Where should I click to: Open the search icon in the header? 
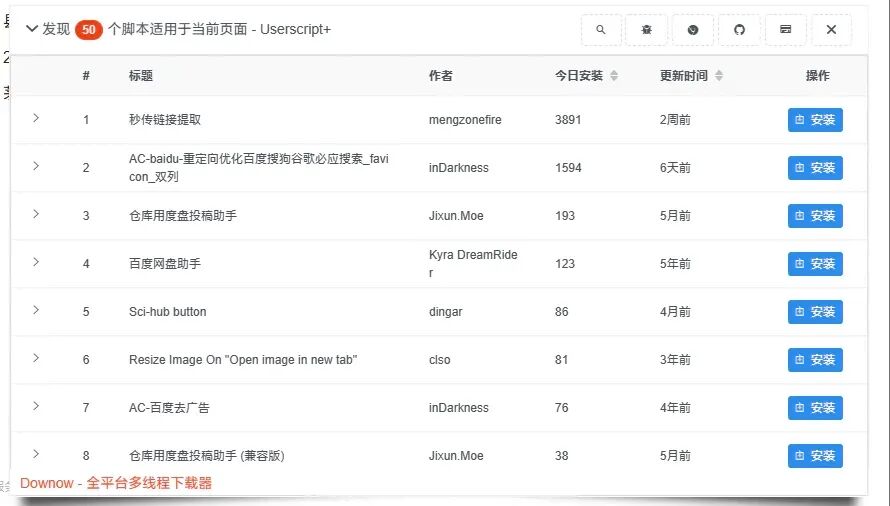(601, 30)
